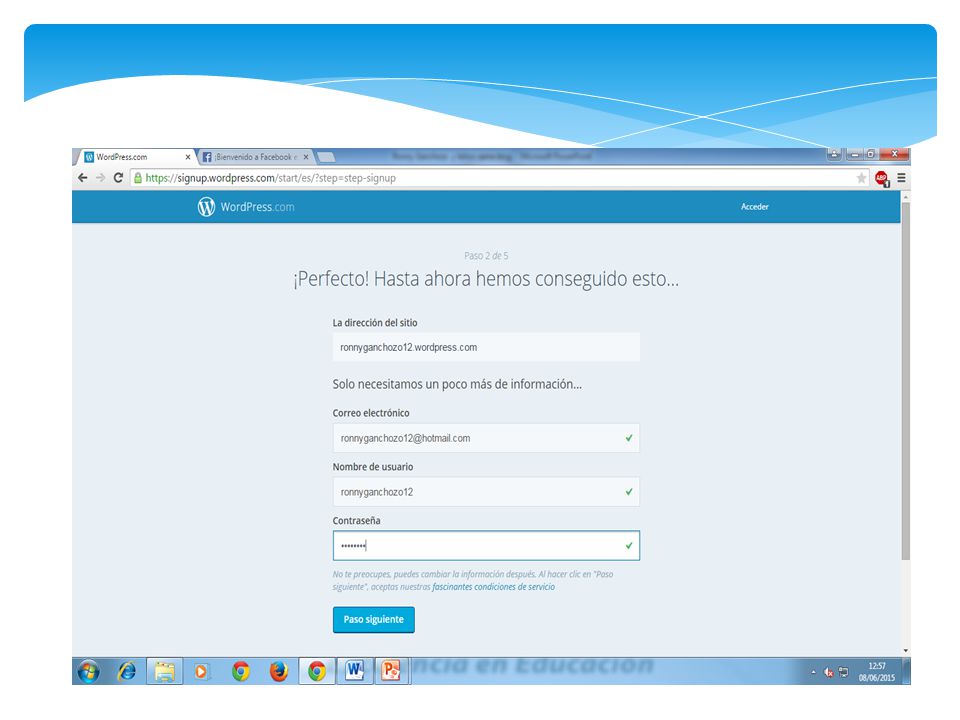The width and height of the screenshot is (960, 720).
Task: Close the Bienvenido a Facebook tab
Action: click(x=306, y=157)
